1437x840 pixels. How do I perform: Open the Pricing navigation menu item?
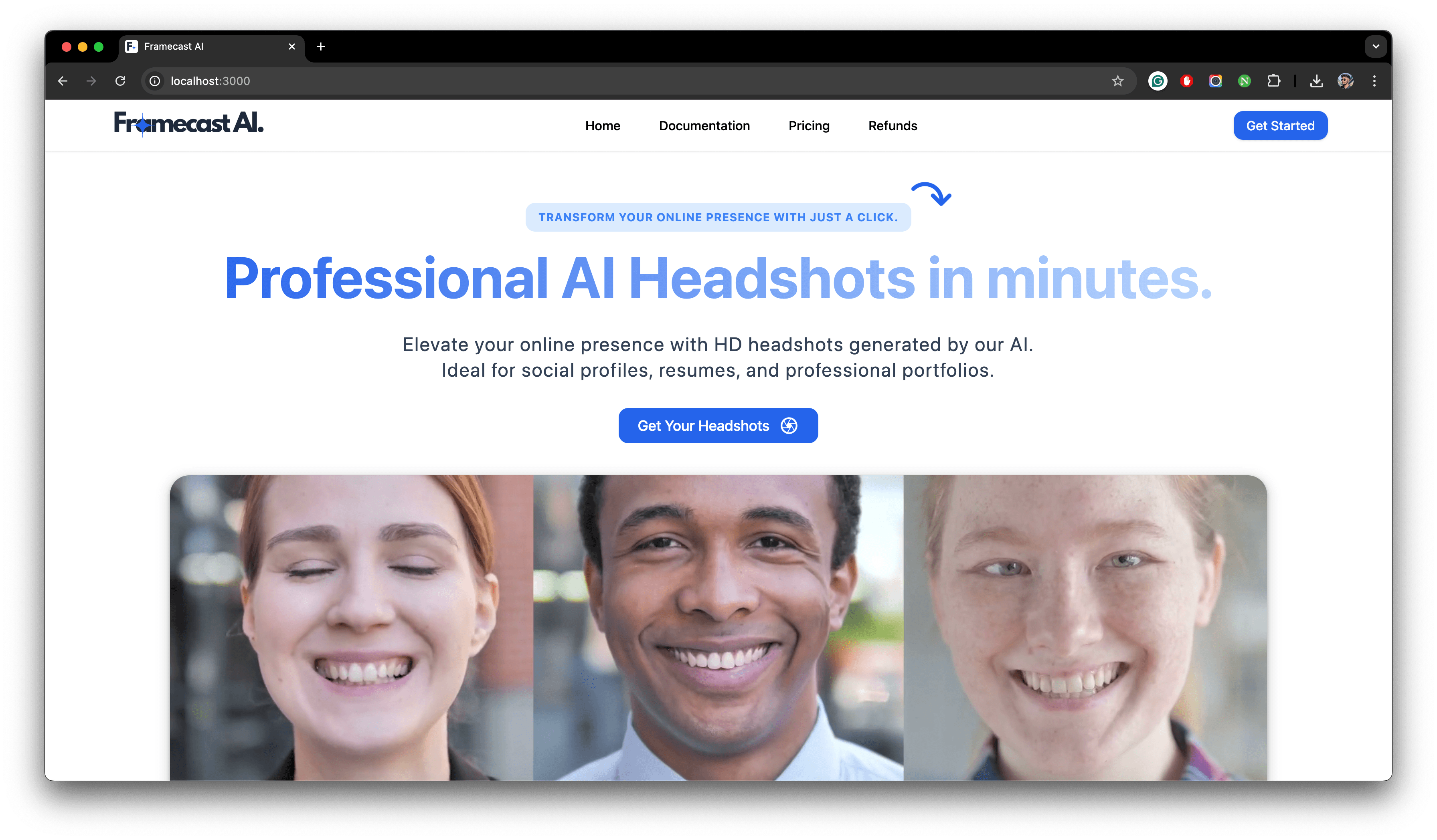pyautogui.click(x=808, y=125)
